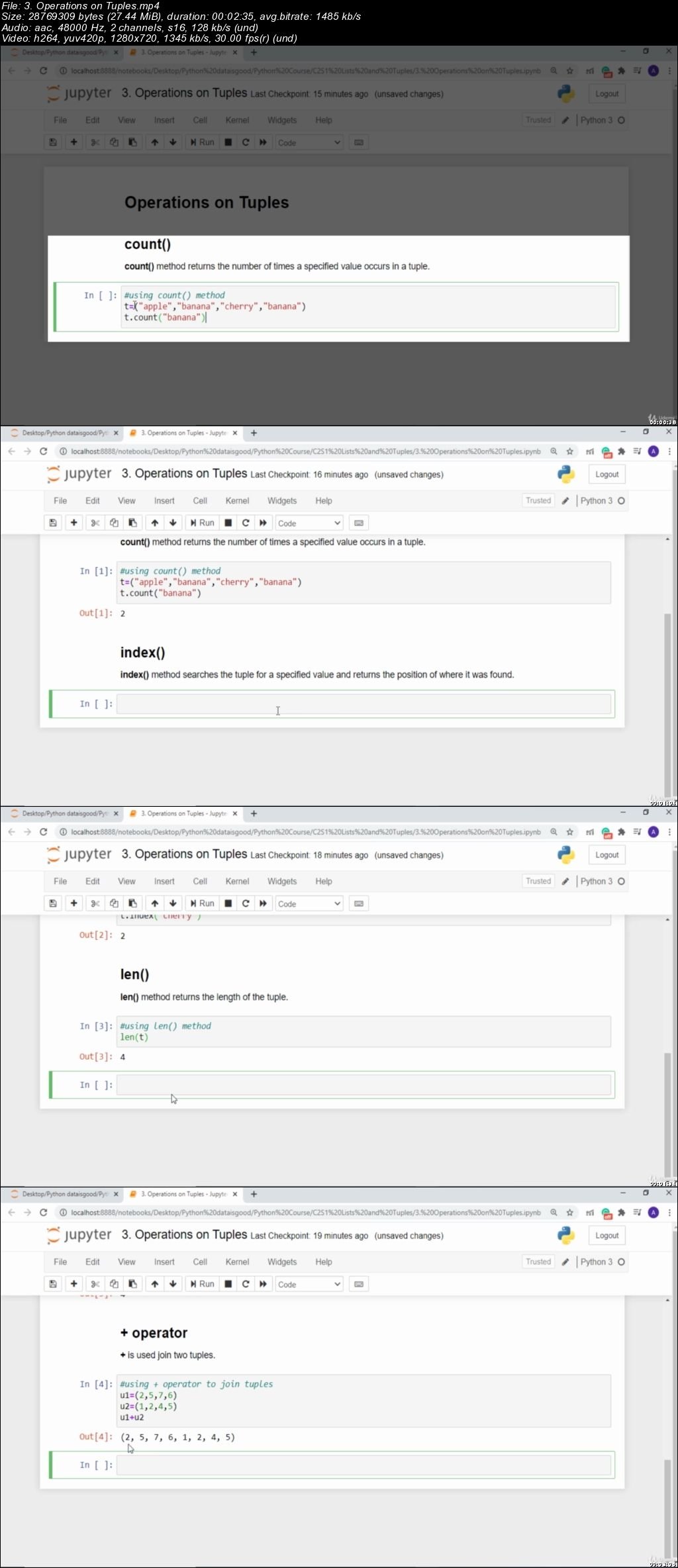The width and height of the screenshot is (678, 1568).
Task: Click the t.count("banana") code cell being edited
Action: click(x=368, y=306)
